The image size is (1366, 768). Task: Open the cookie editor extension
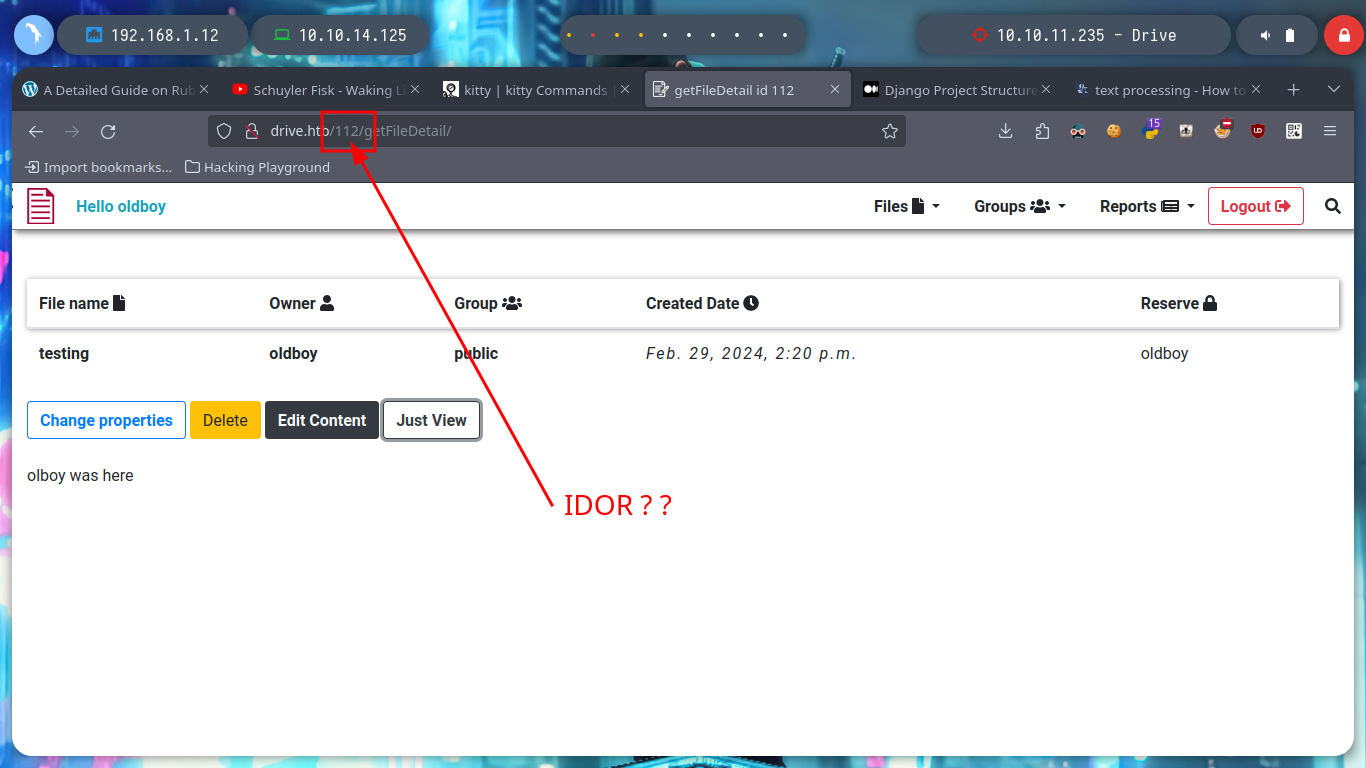[1113, 131]
